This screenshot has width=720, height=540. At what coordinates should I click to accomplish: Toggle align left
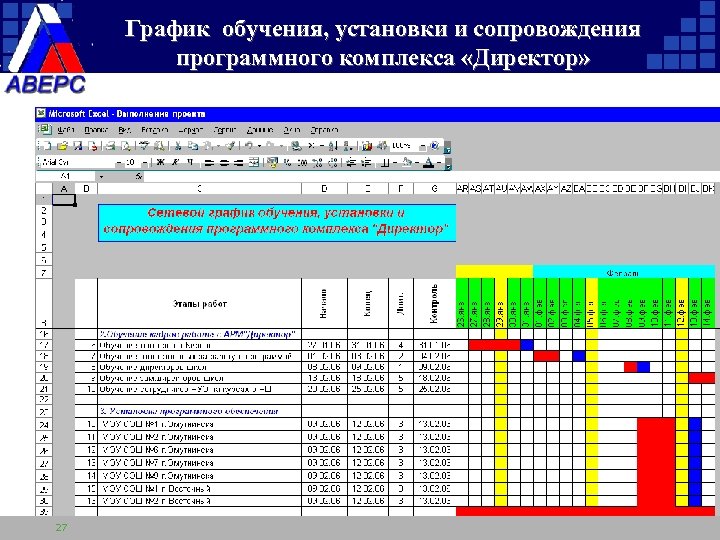209,163
